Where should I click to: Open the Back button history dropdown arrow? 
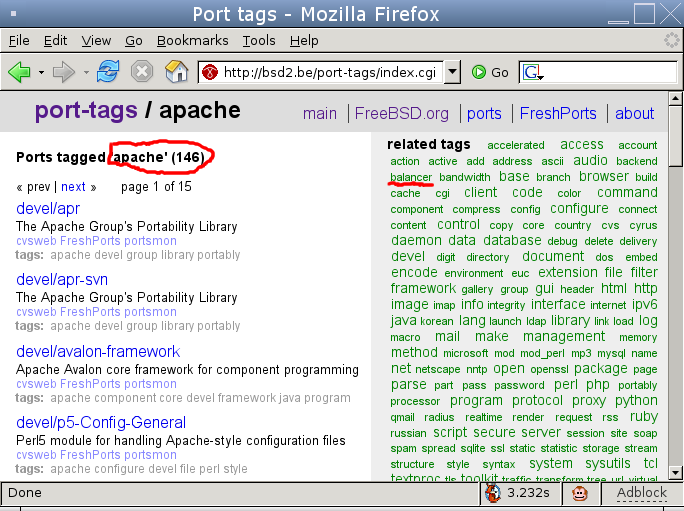(41, 72)
